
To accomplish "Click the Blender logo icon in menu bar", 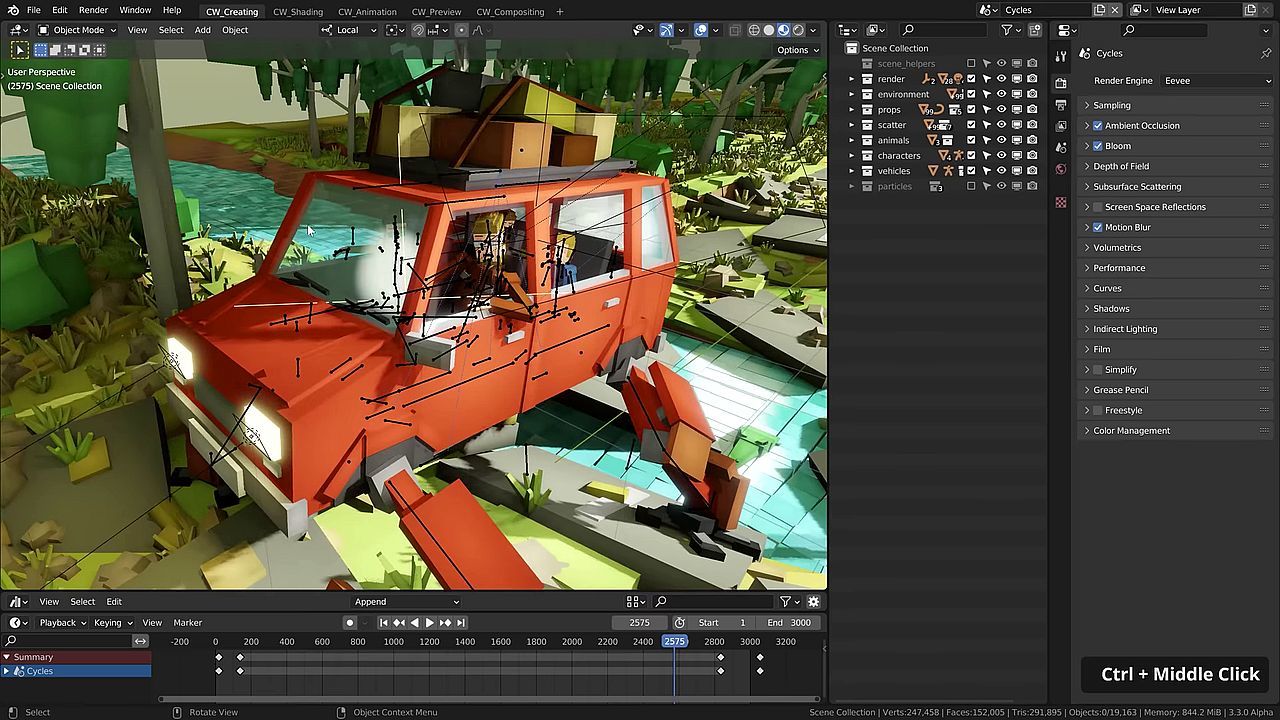I will click(x=12, y=10).
